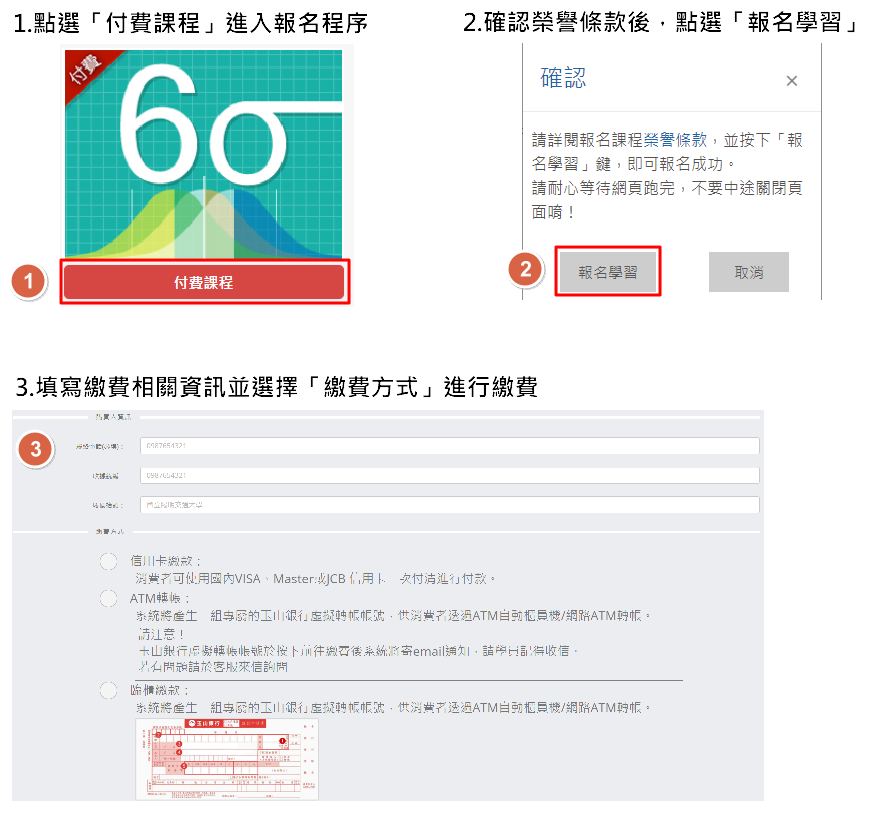Click the red 付費課程 button

(204, 282)
